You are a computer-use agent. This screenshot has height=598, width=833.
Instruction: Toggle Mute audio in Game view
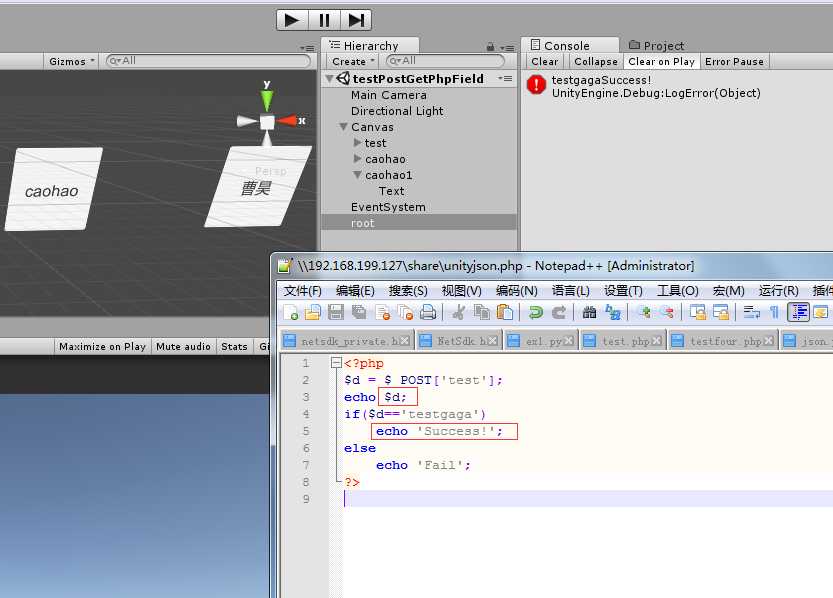click(x=183, y=346)
